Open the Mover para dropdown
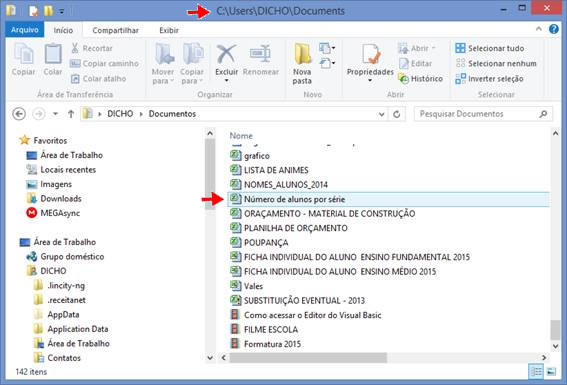The image size is (567, 385). click(x=163, y=64)
